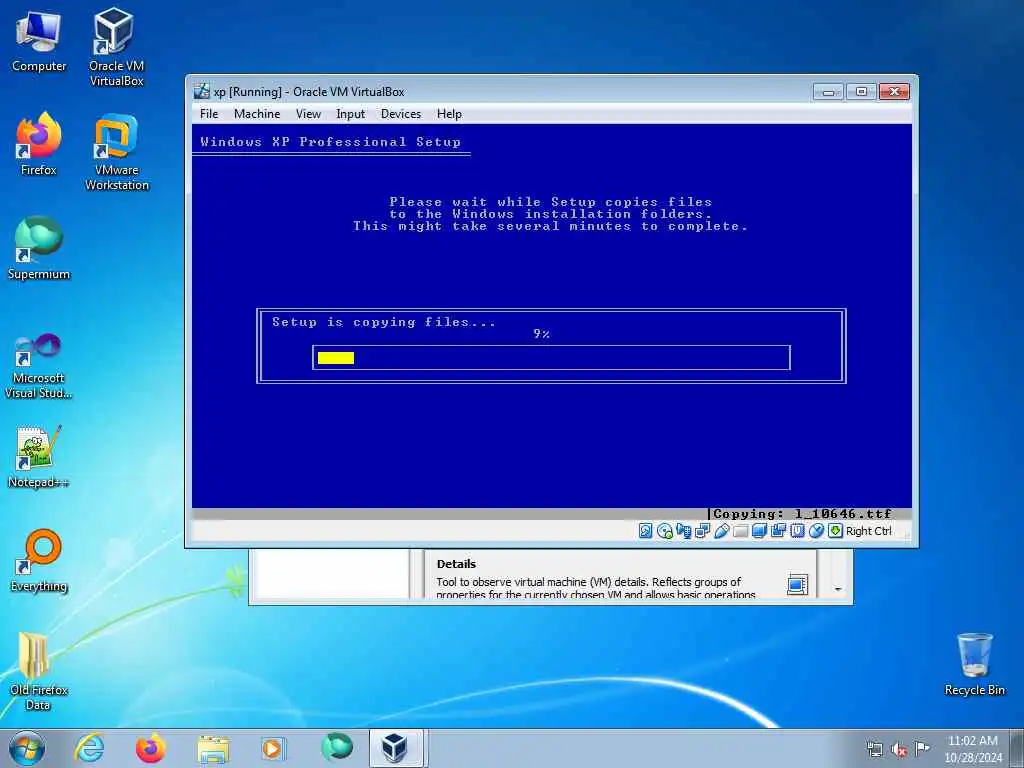Click the VirtualBox taskbar button
1024x768 pixels.
click(x=395, y=748)
